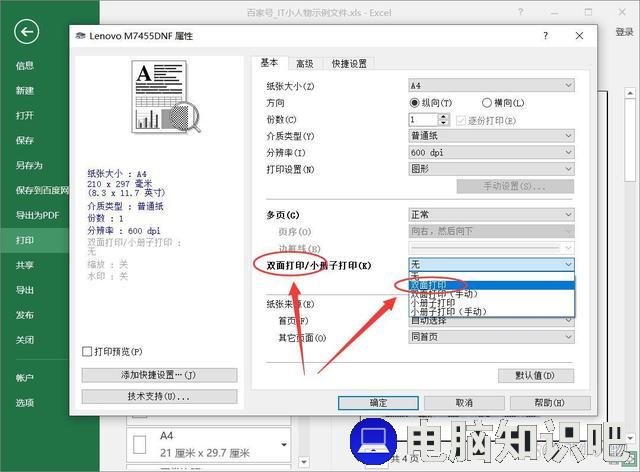Switch to the 基本 tab

point(269,63)
